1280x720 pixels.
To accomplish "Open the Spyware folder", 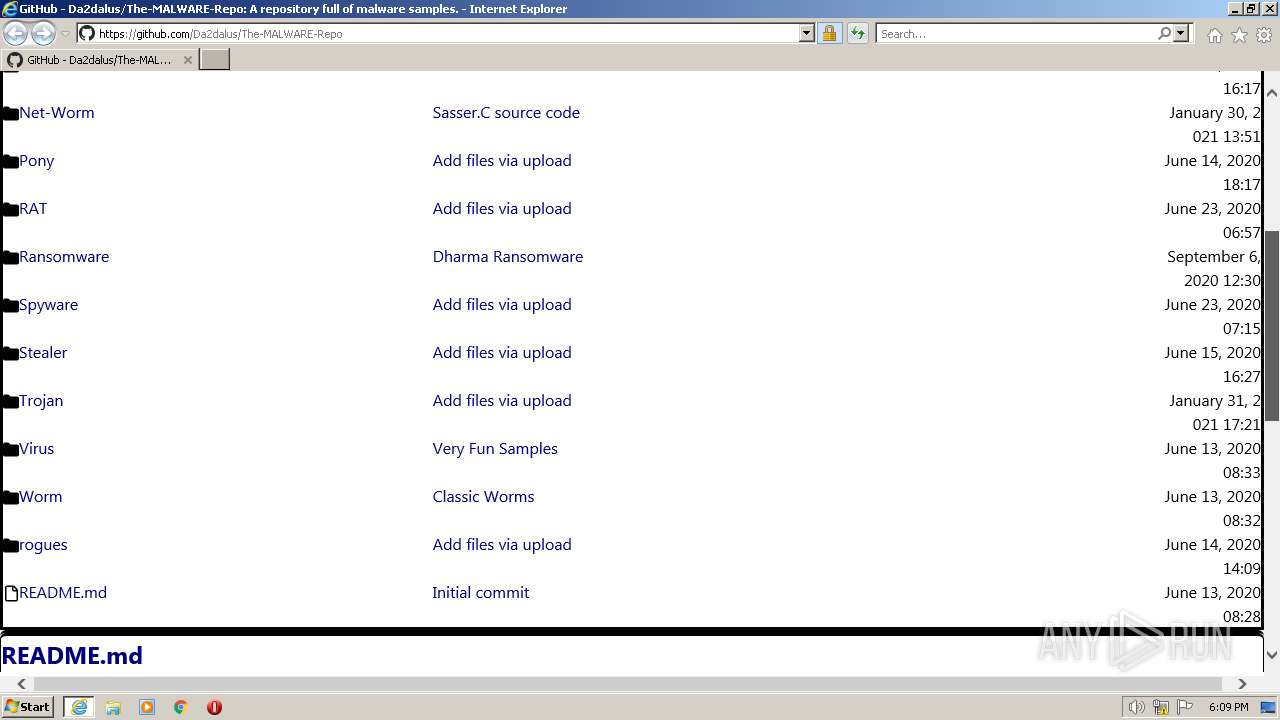I will click(x=48, y=305).
